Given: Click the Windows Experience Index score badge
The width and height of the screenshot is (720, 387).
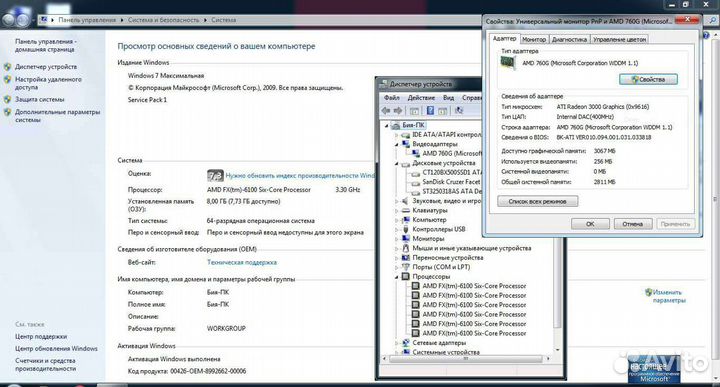Looking at the screenshot, I should (215, 175).
